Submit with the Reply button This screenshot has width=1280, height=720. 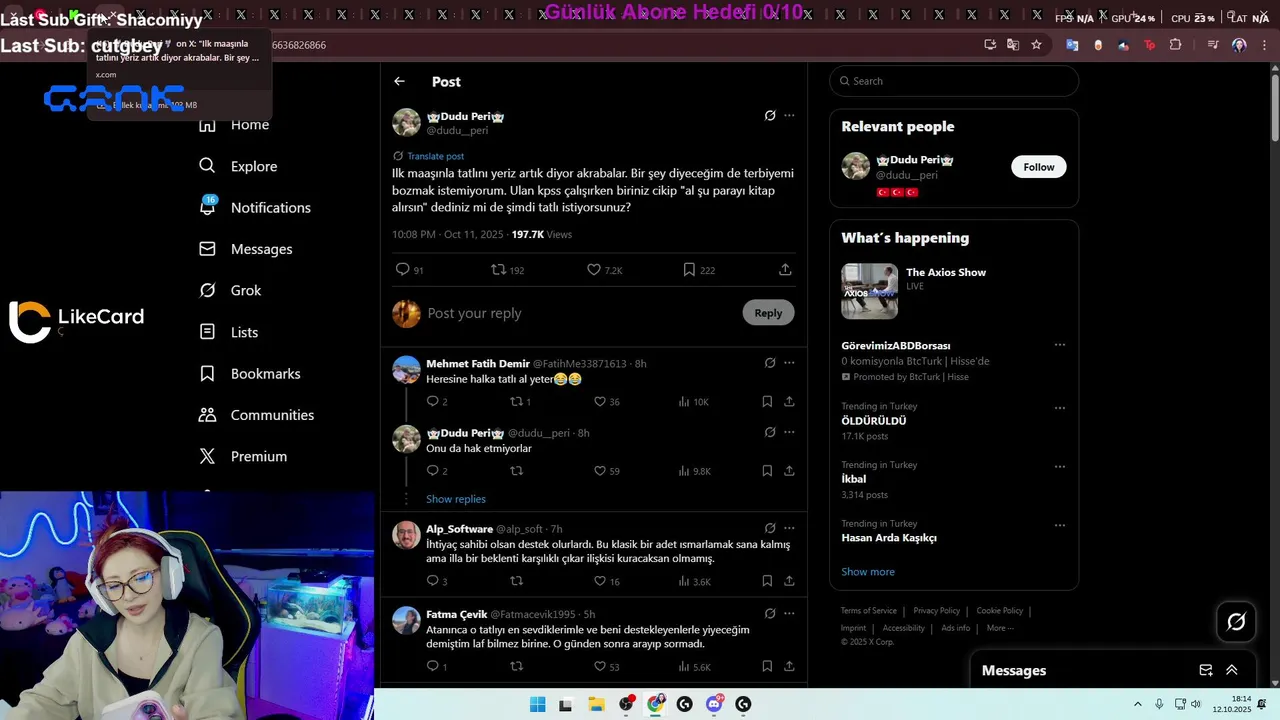(x=768, y=313)
